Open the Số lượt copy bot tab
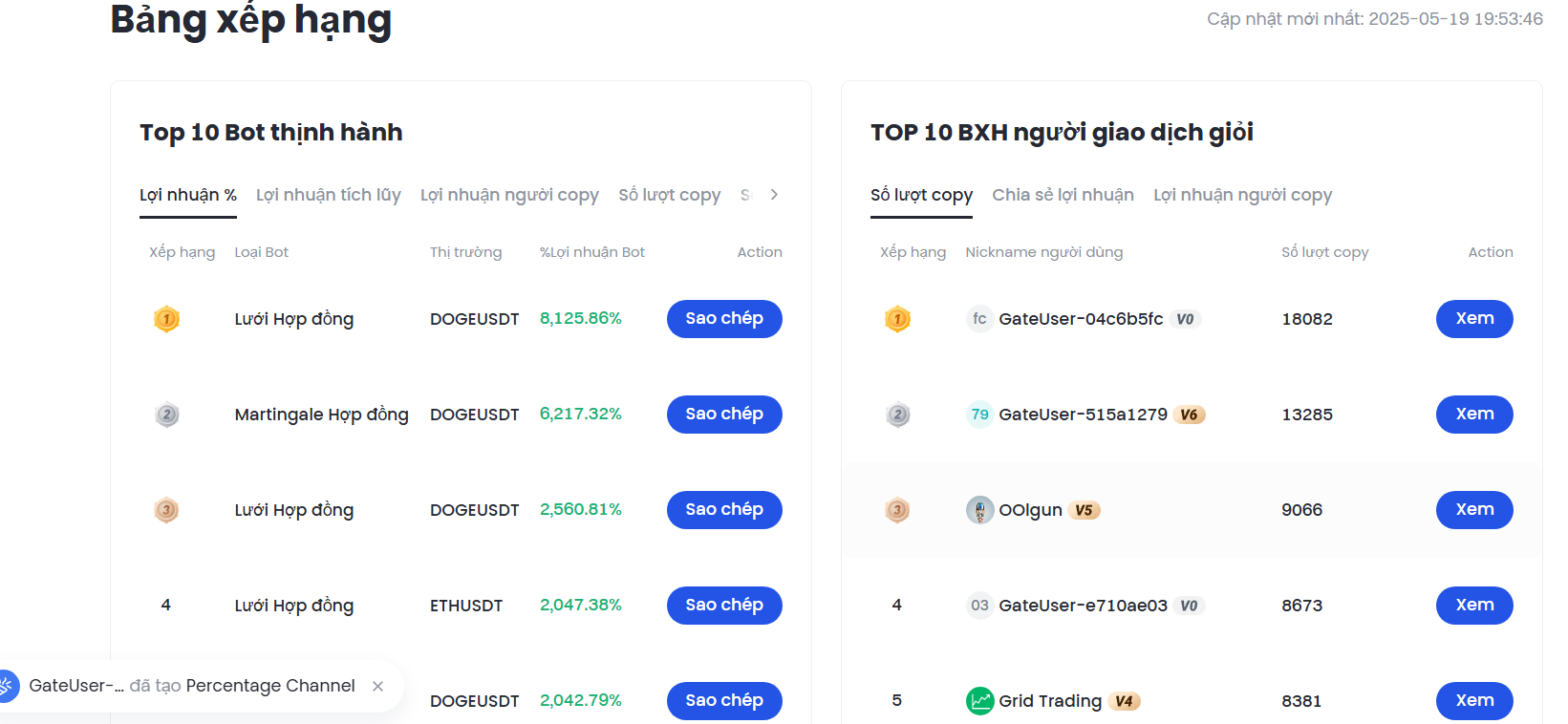The height and width of the screenshot is (724, 1568). [x=669, y=195]
